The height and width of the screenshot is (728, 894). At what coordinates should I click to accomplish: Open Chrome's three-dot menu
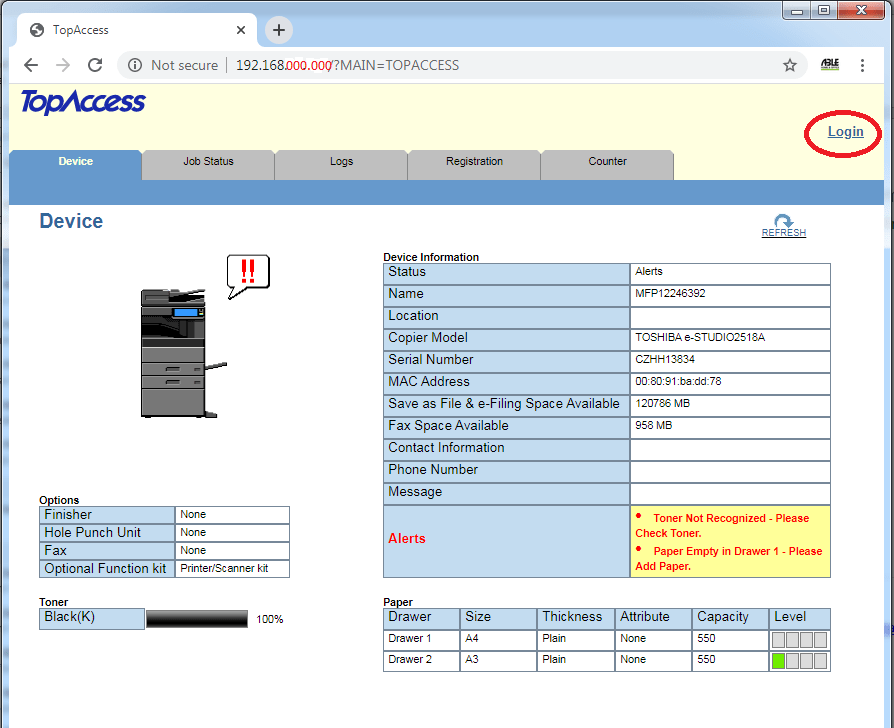[x=862, y=64]
